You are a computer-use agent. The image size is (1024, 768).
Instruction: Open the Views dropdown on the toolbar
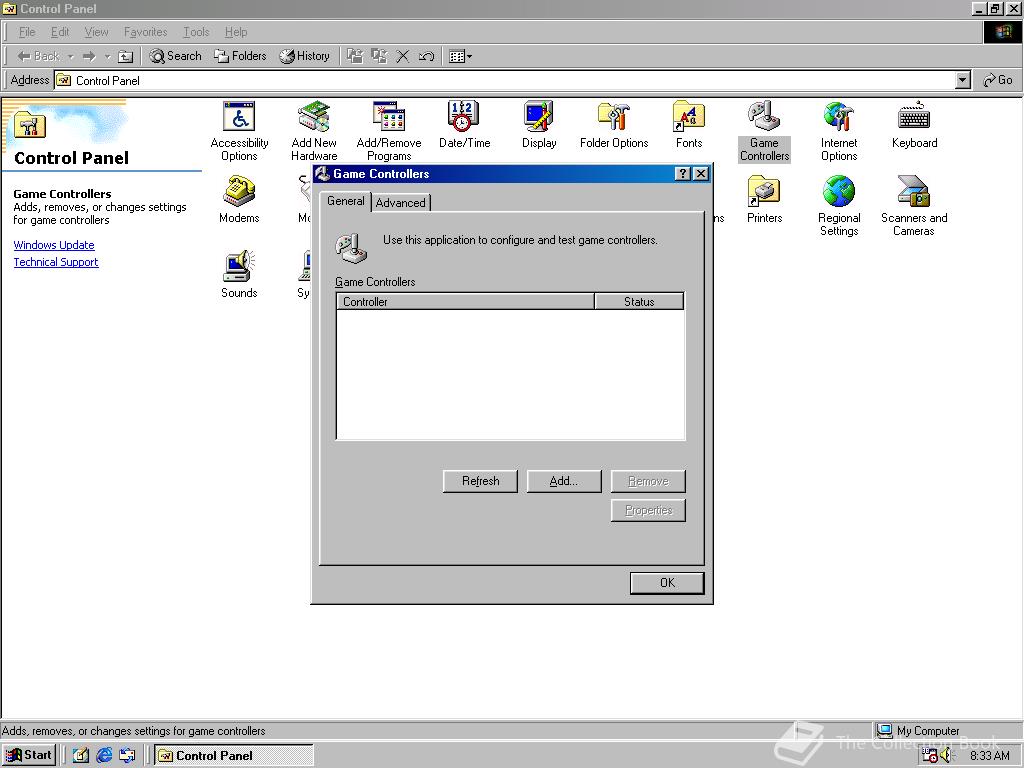coord(468,56)
